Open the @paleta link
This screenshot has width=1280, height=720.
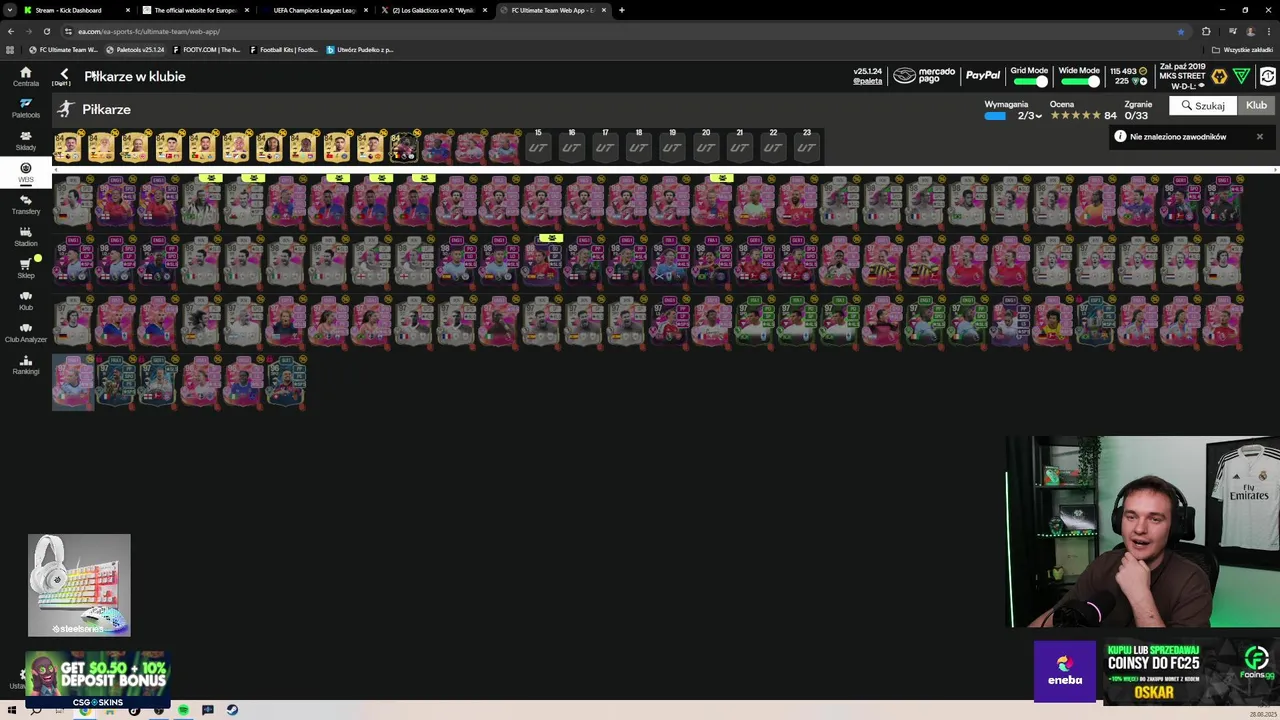867,81
